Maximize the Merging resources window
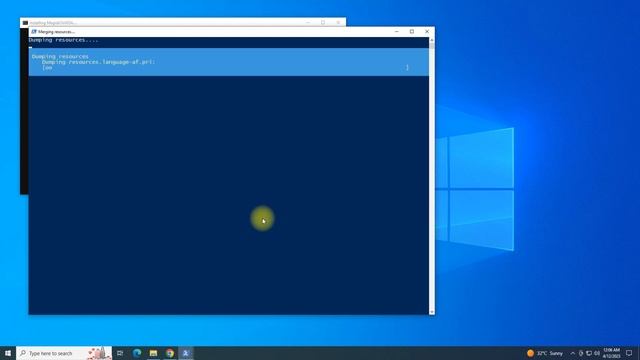This screenshot has width=640, height=360. pyautogui.click(x=412, y=31)
